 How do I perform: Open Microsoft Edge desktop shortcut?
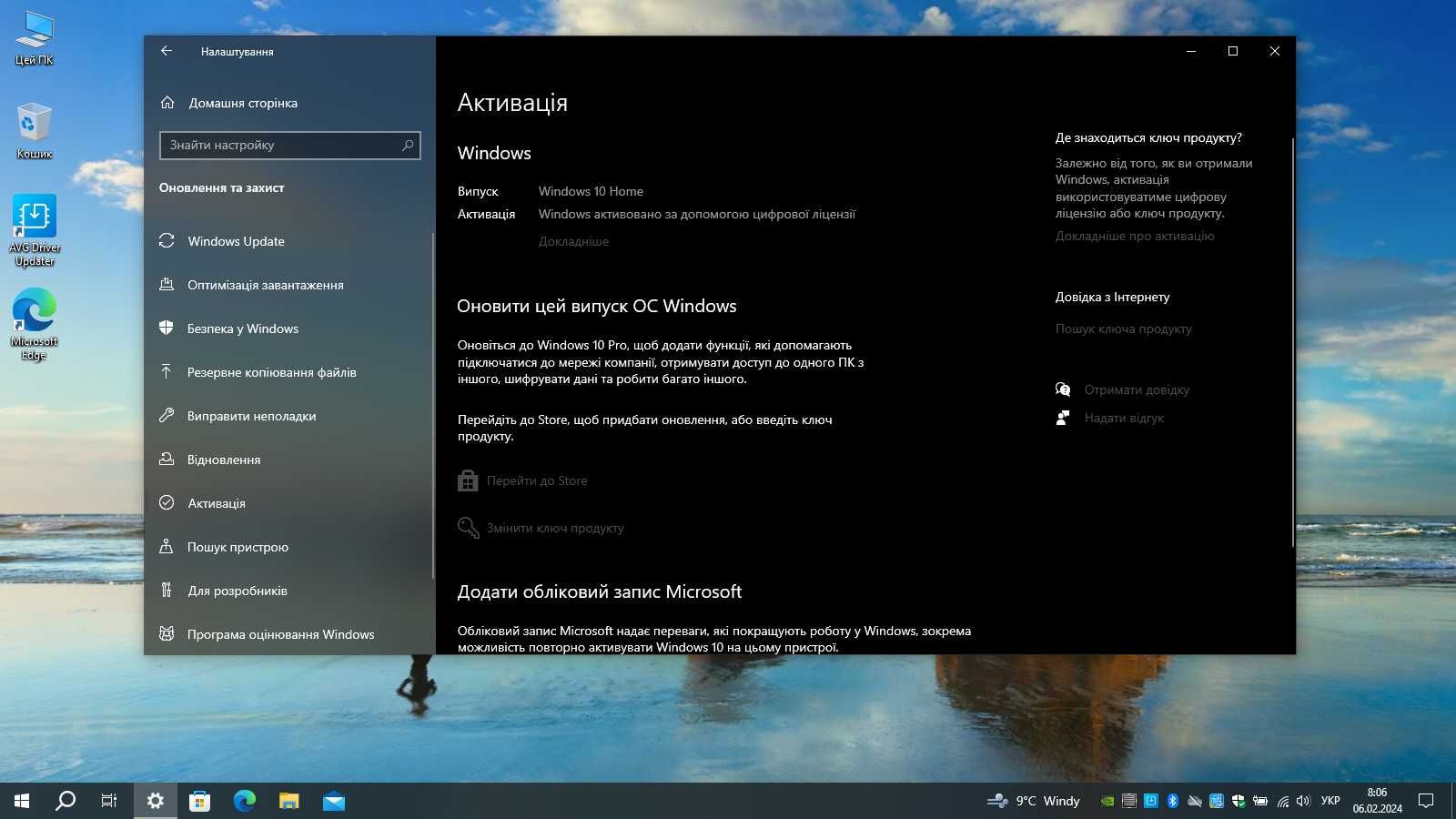[35, 325]
